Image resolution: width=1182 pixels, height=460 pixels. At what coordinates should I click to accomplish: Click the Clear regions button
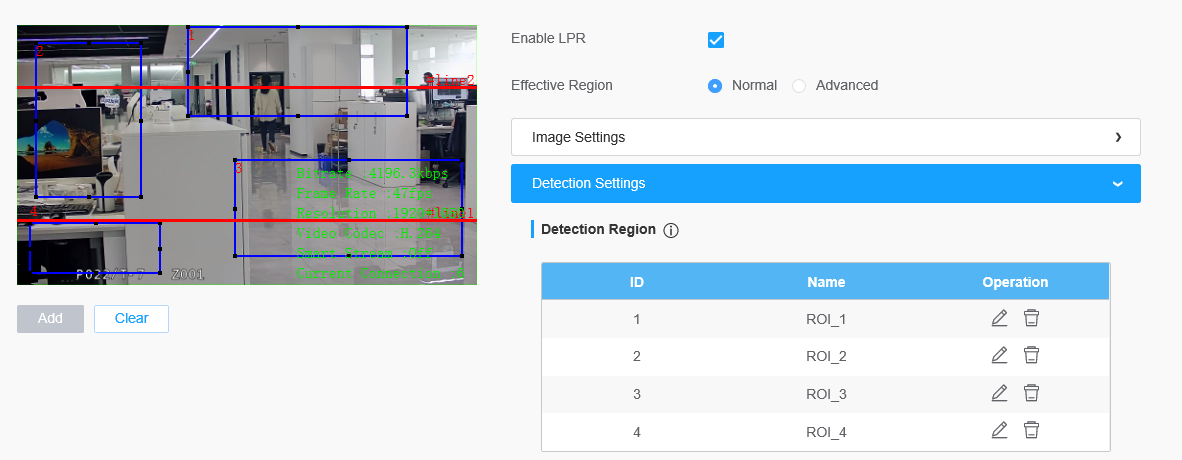pyautogui.click(x=131, y=318)
